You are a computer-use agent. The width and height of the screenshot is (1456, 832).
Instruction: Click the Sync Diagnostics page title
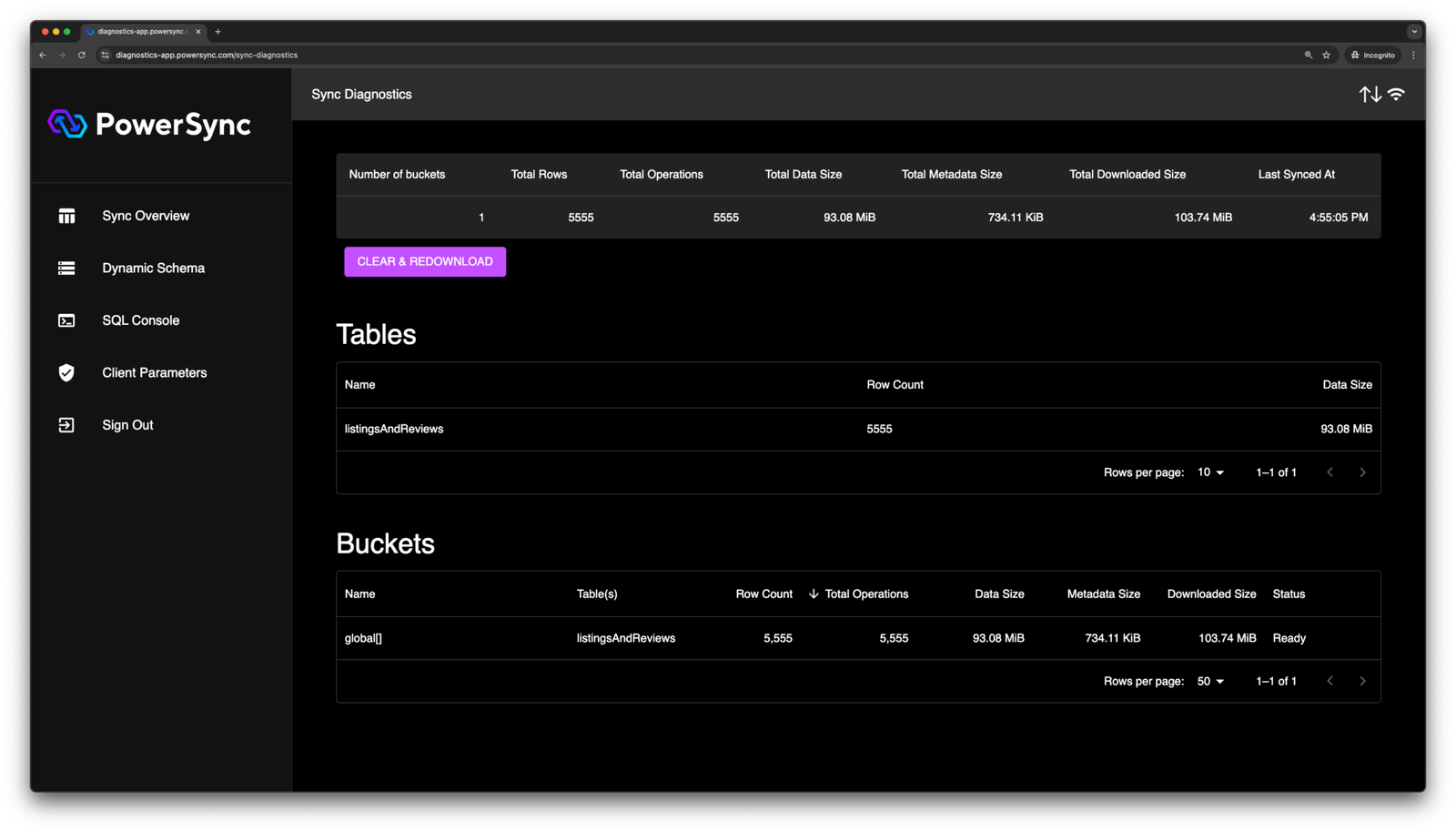361,95
